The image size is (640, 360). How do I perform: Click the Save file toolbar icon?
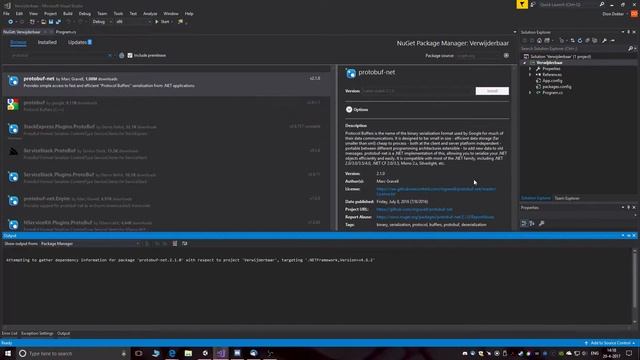point(51,22)
